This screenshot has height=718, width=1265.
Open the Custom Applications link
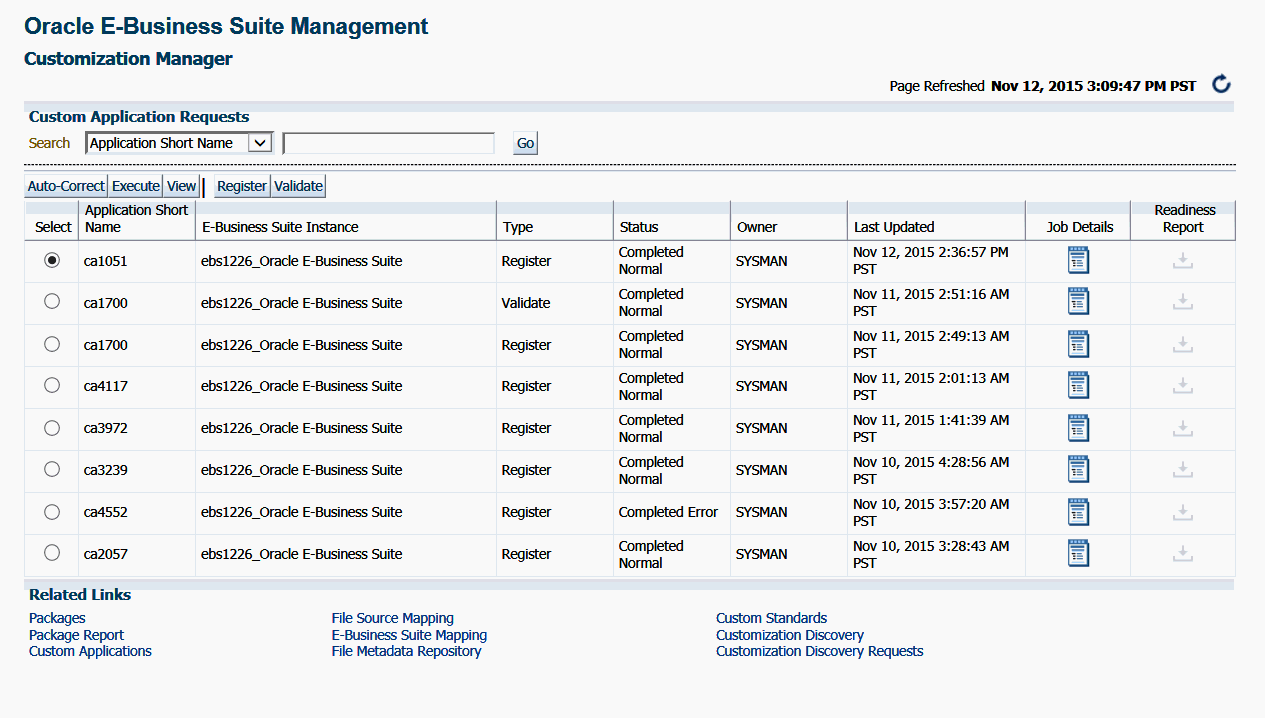coord(90,651)
